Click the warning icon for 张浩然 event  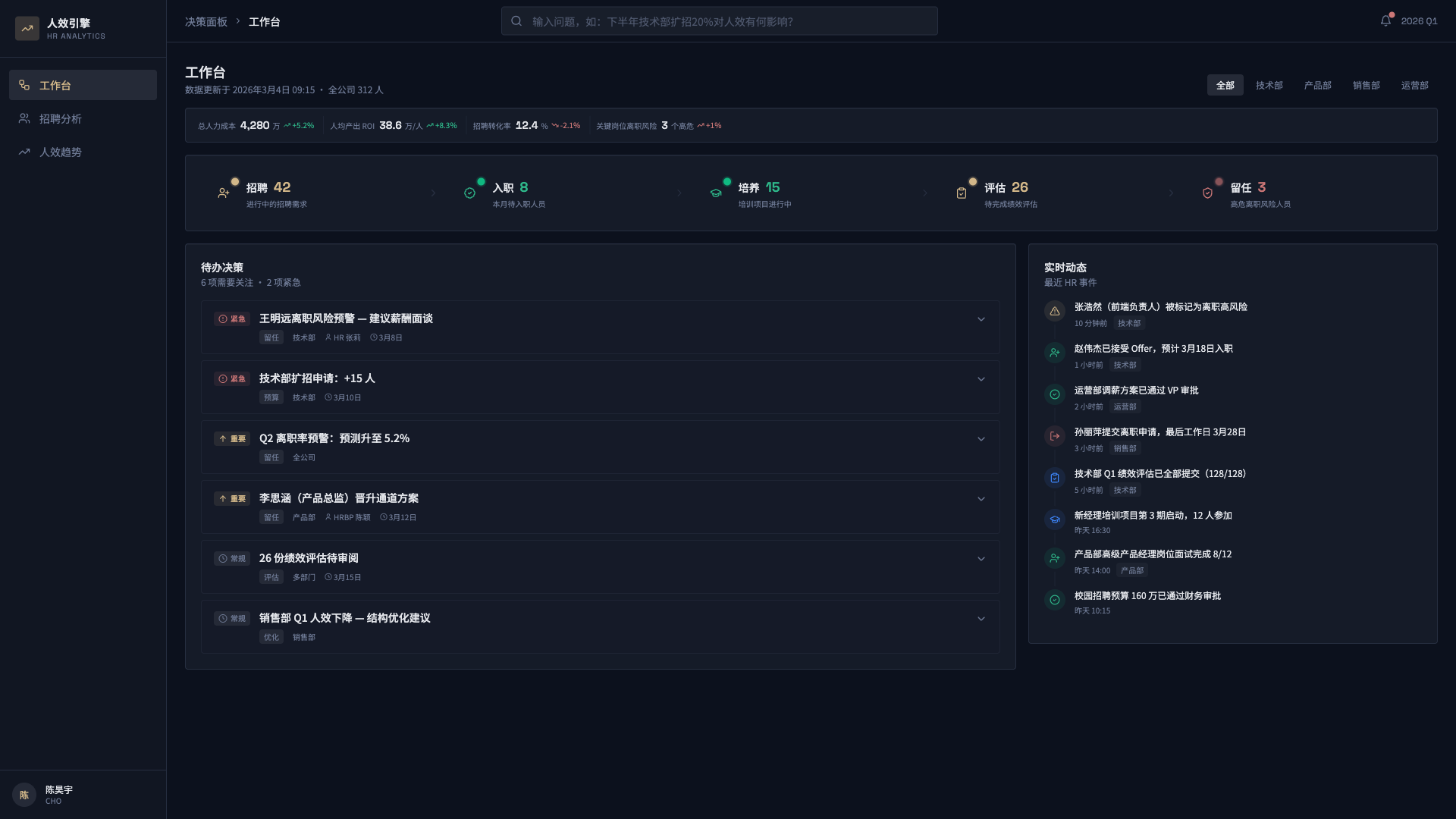click(x=1055, y=312)
